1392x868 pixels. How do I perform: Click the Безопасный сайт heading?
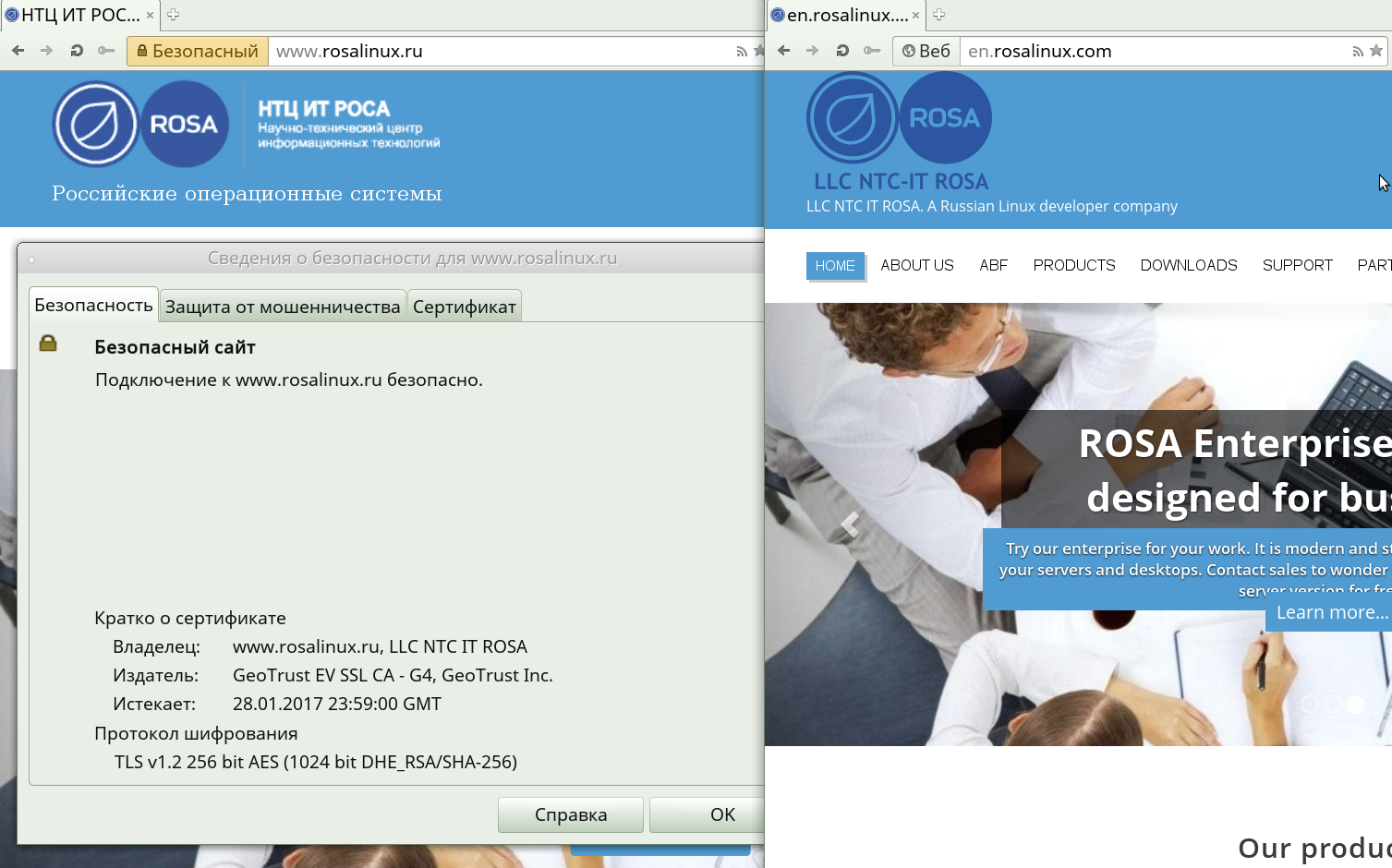pyautogui.click(x=175, y=347)
